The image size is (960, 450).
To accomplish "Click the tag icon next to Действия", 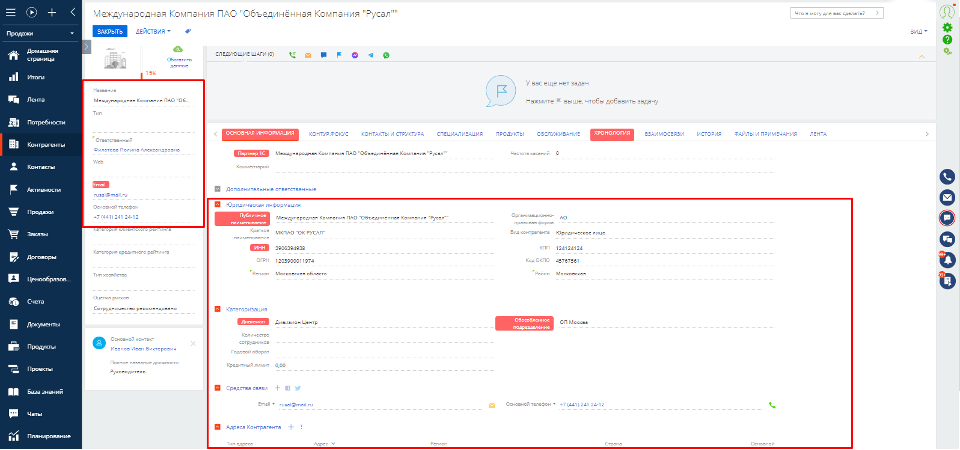I will pyautogui.click(x=188, y=31).
